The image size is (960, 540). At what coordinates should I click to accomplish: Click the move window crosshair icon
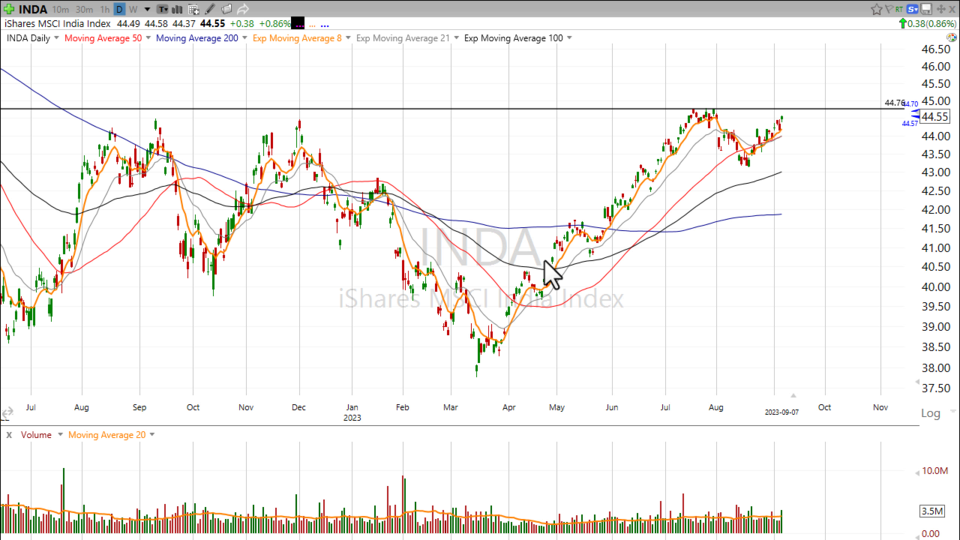click(941, 9)
